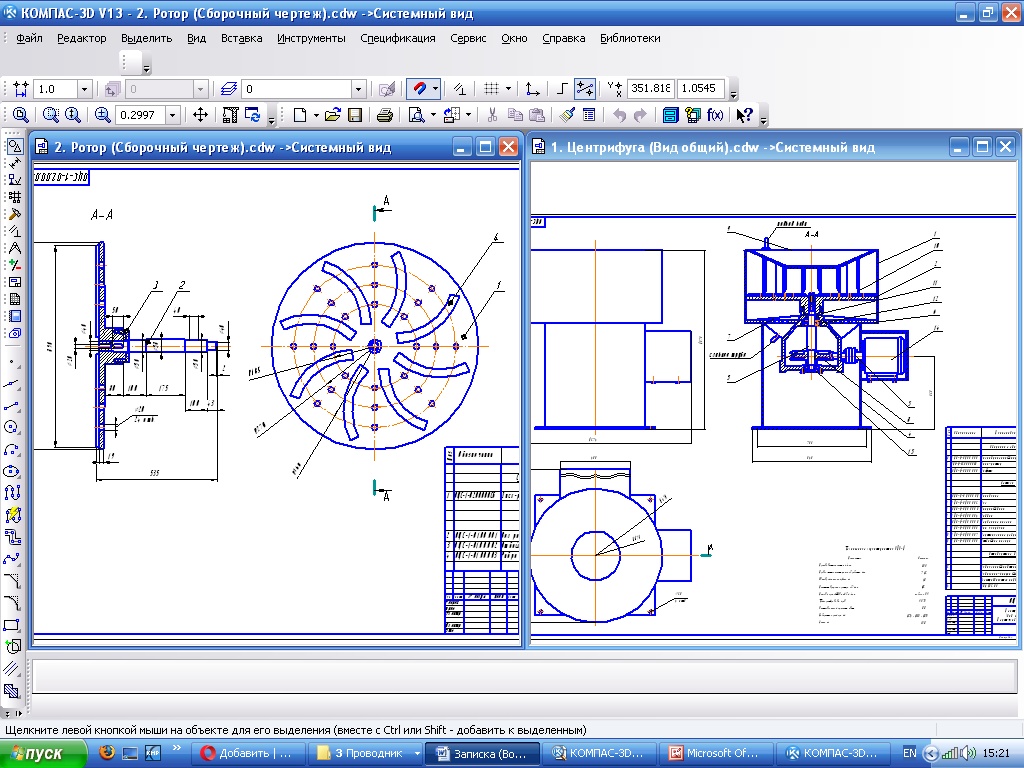Expand the New document dropdown arrow
Image resolution: width=1024 pixels, height=768 pixels.
click(x=316, y=115)
